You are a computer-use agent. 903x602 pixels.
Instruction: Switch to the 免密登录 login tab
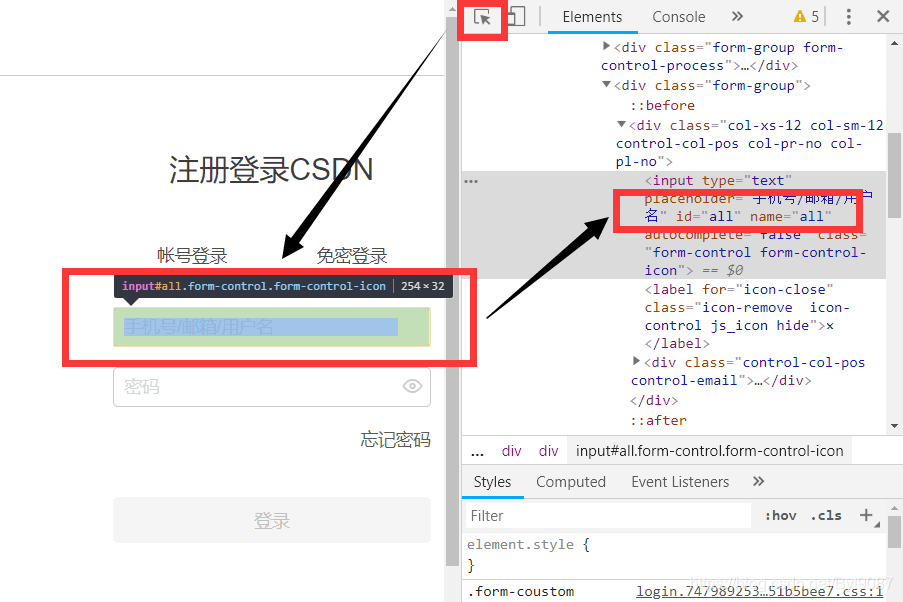[x=352, y=255]
